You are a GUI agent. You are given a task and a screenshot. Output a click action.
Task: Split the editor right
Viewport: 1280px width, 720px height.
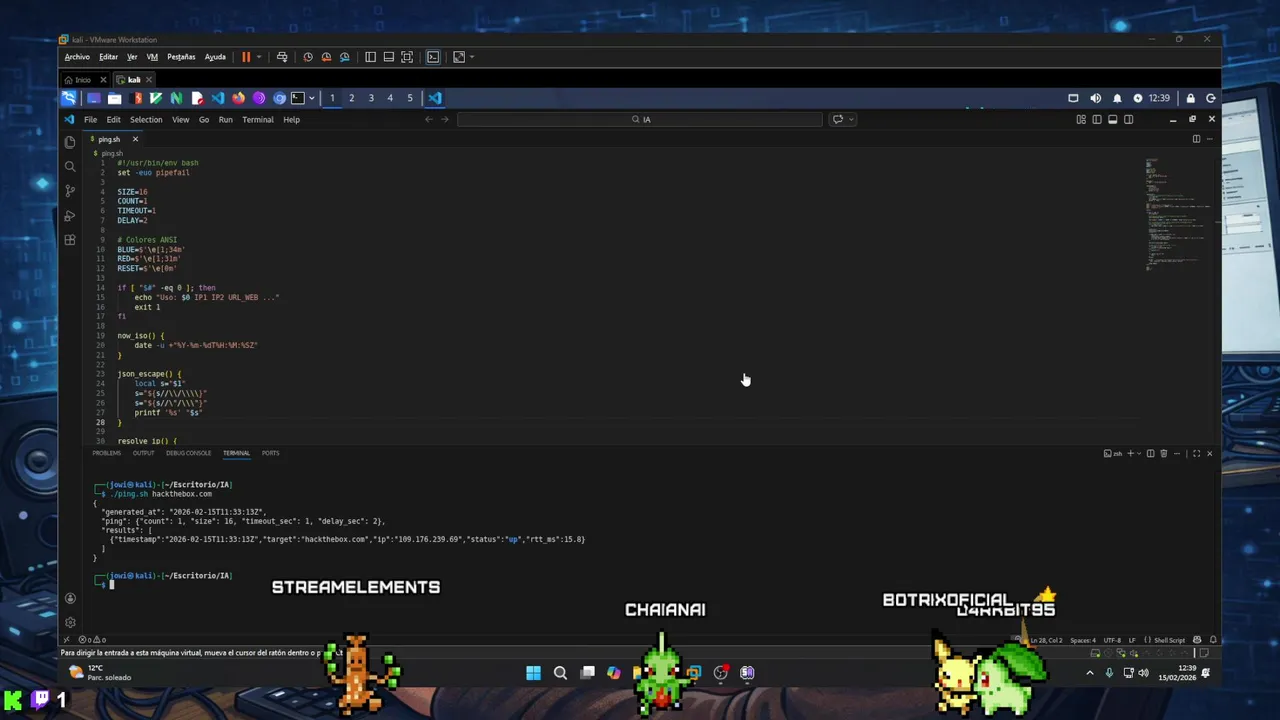[x=1196, y=139]
